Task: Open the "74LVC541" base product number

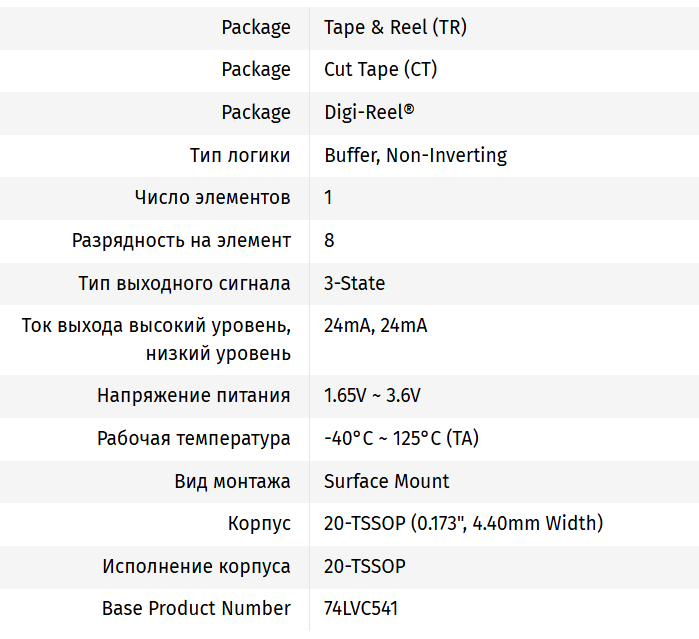Action: [x=361, y=608]
